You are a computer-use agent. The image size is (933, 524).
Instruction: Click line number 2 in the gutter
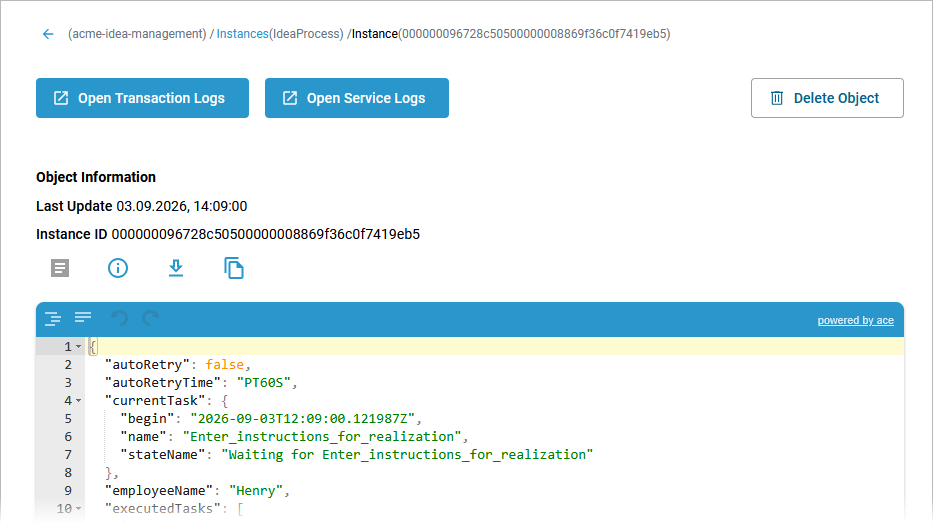pos(68,365)
